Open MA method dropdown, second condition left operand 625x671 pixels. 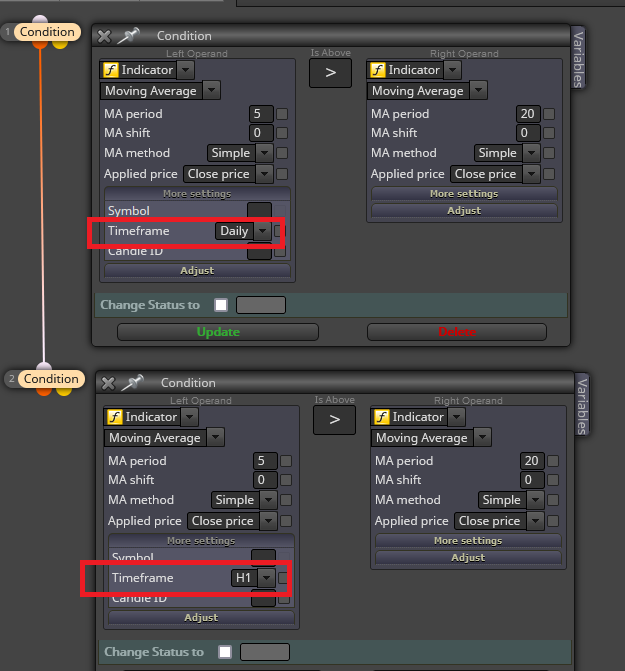click(268, 500)
